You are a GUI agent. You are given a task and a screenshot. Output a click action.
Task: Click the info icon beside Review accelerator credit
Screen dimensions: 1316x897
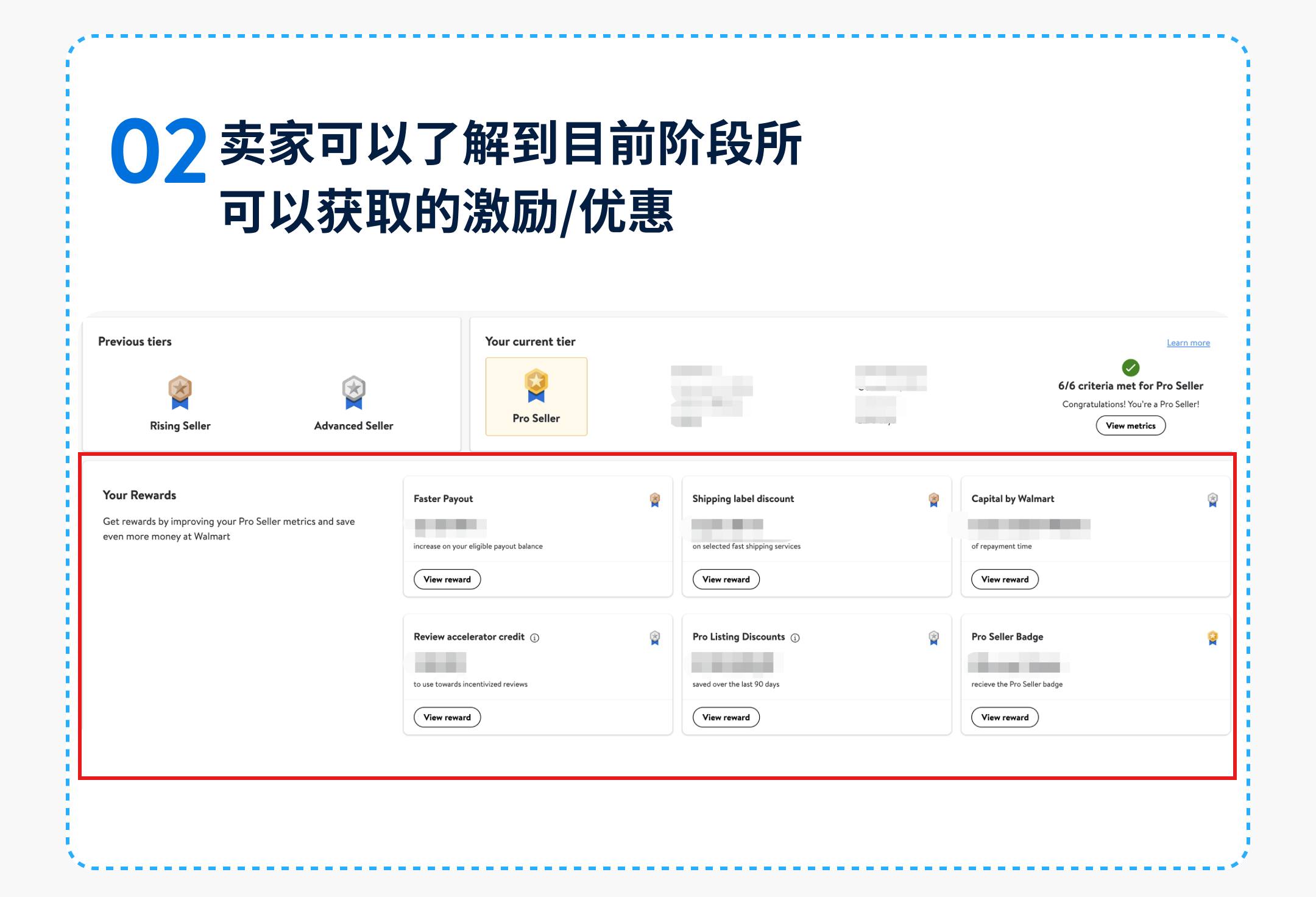[535, 637]
